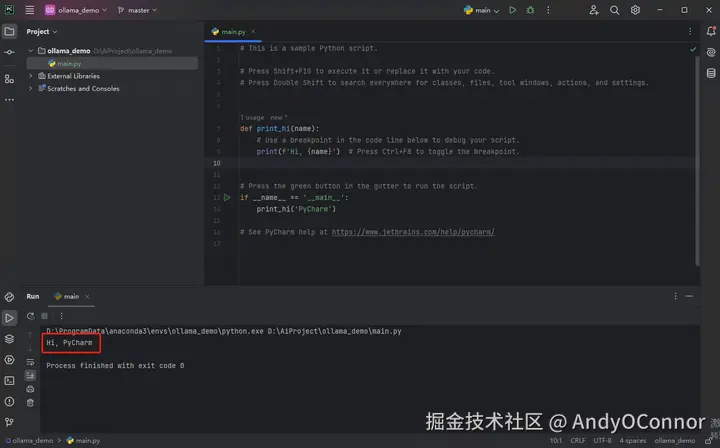The height and width of the screenshot is (448, 720).
Task: Toggle the Project tool window folder icon
Action: (x=9, y=31)
